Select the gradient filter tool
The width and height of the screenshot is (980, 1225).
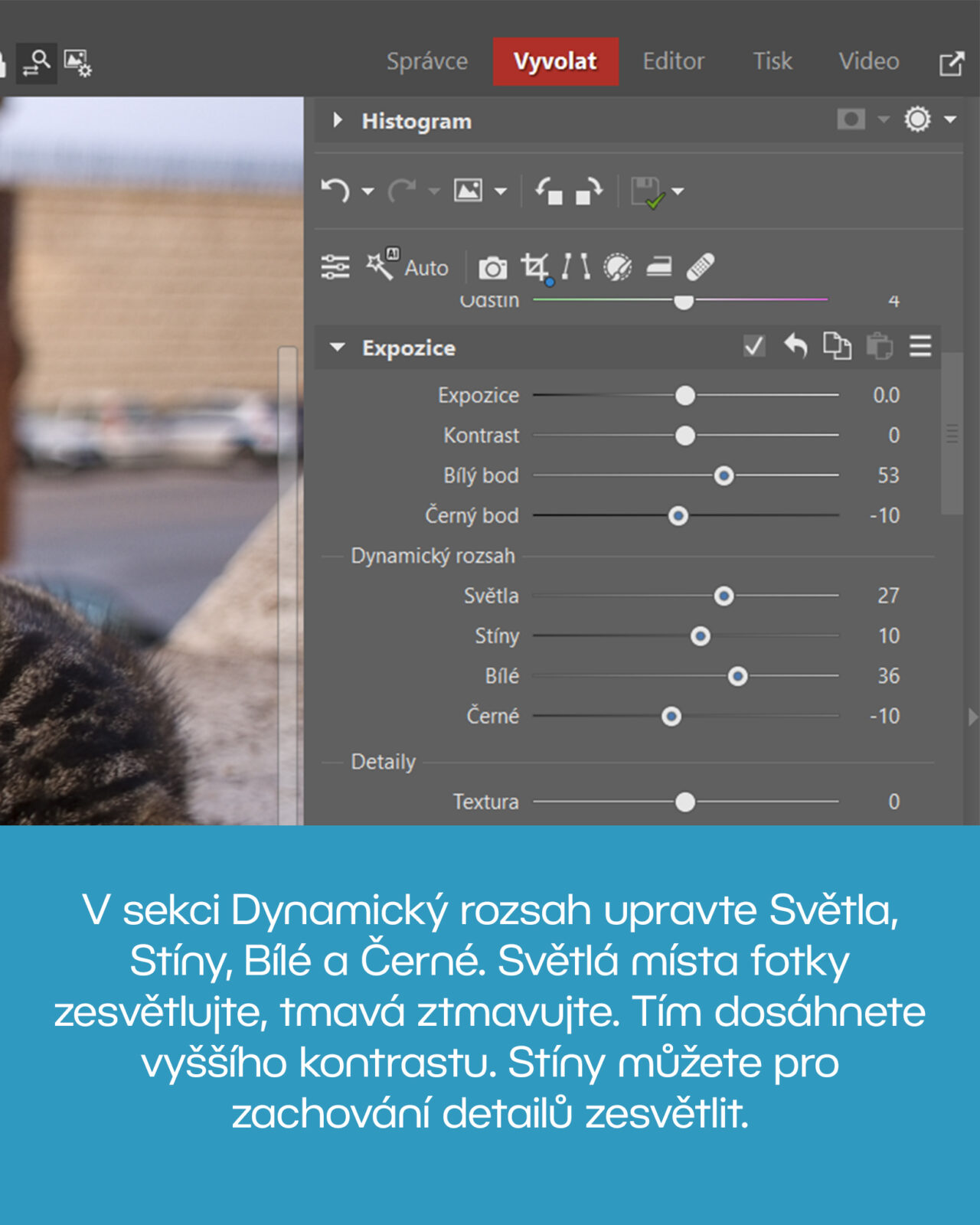658,267
